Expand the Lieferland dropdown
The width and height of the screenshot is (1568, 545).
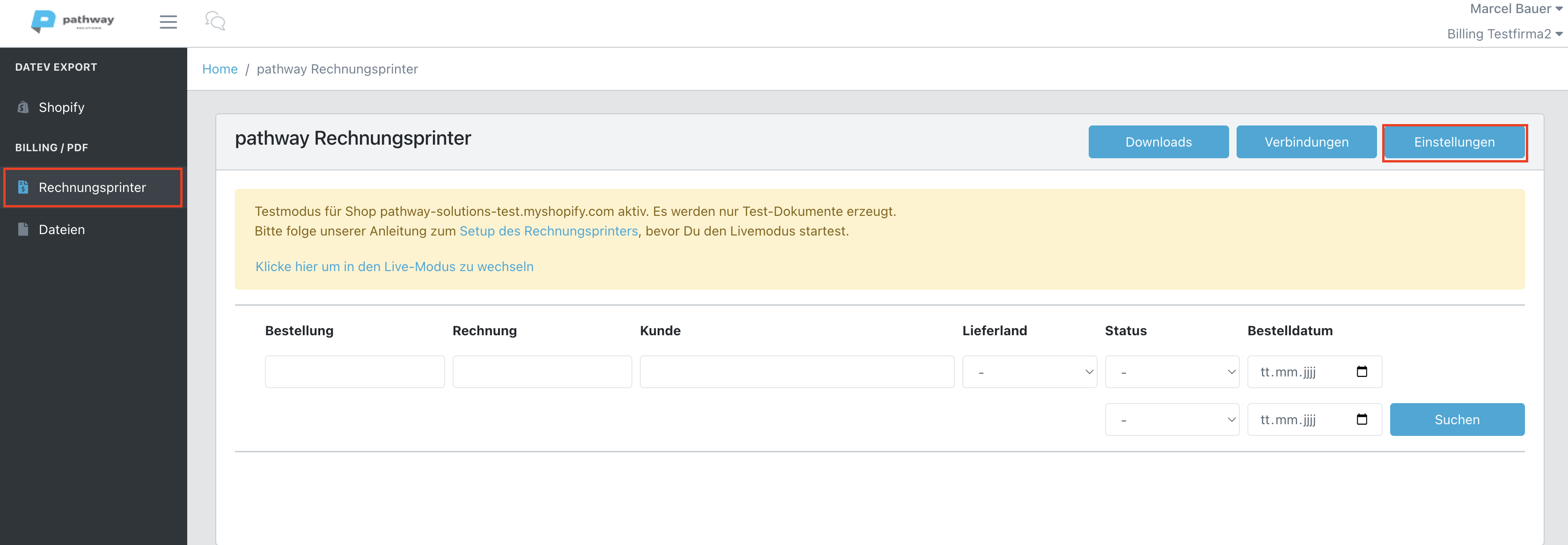pos(1029,371)
